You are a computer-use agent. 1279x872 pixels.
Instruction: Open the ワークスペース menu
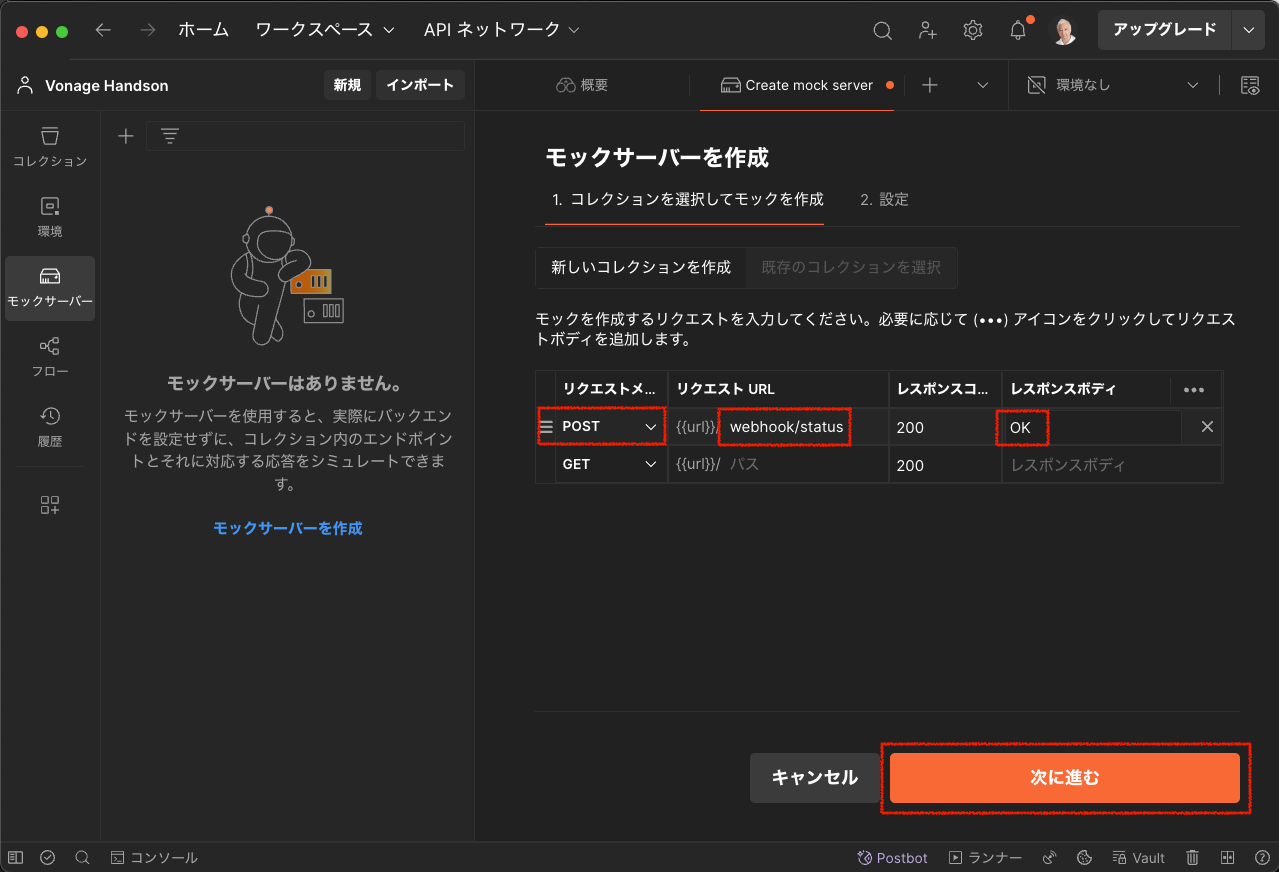click(325, 30)
